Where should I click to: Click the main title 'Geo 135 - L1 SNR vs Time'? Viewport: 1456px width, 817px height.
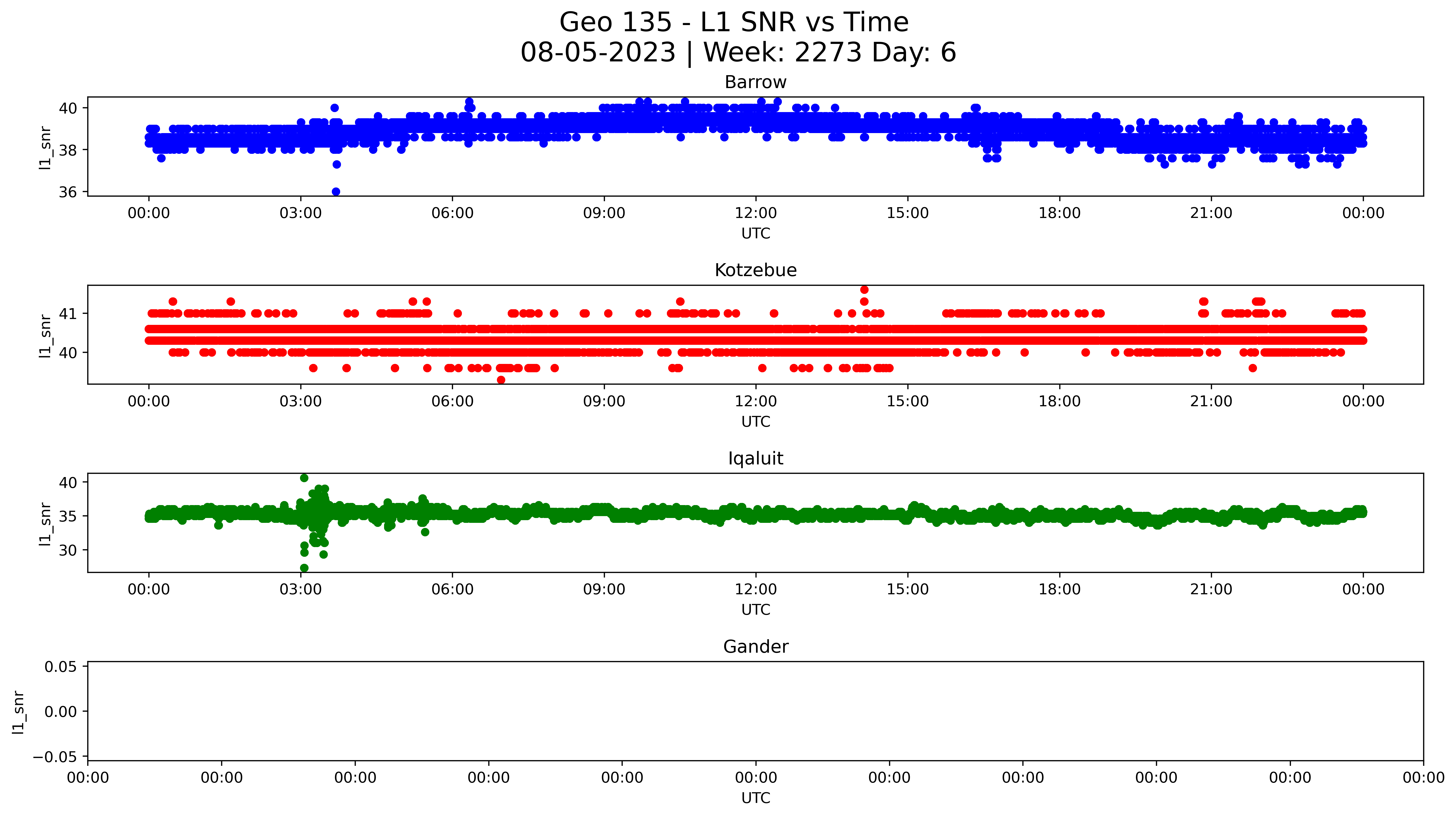point(734,23)
